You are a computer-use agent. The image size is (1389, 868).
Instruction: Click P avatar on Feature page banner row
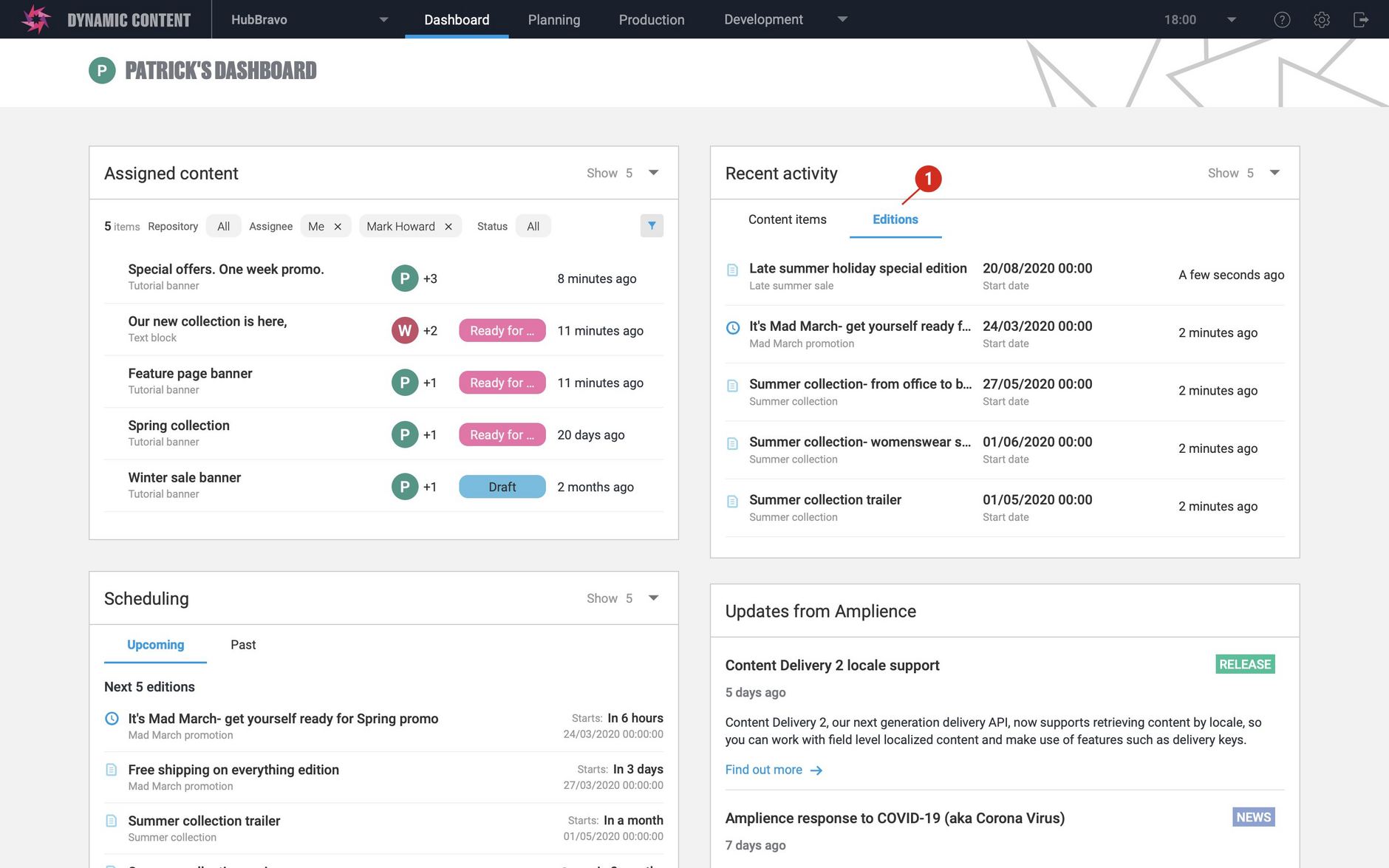405,383
